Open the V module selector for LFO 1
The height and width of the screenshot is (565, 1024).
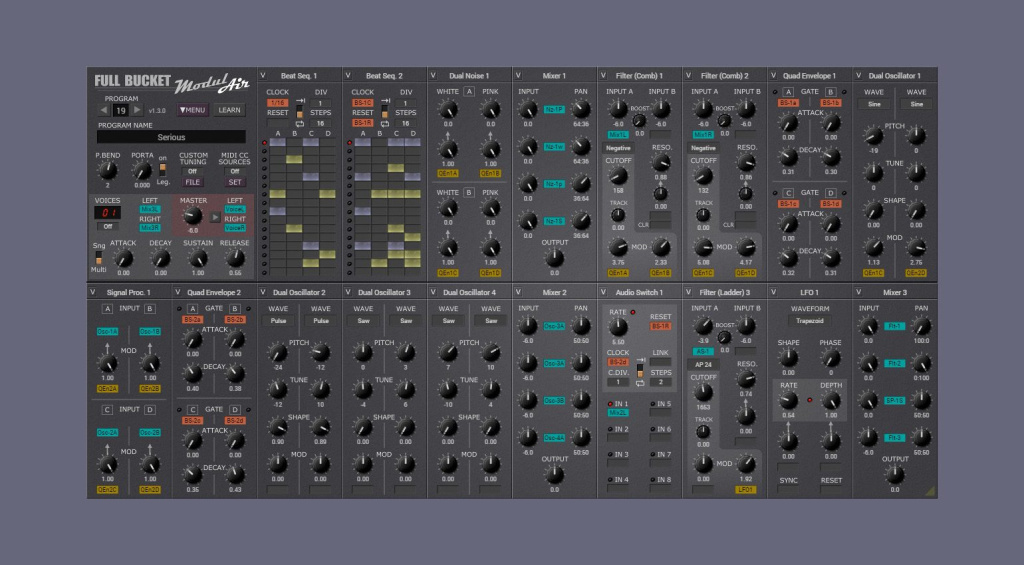pos(773,292)
